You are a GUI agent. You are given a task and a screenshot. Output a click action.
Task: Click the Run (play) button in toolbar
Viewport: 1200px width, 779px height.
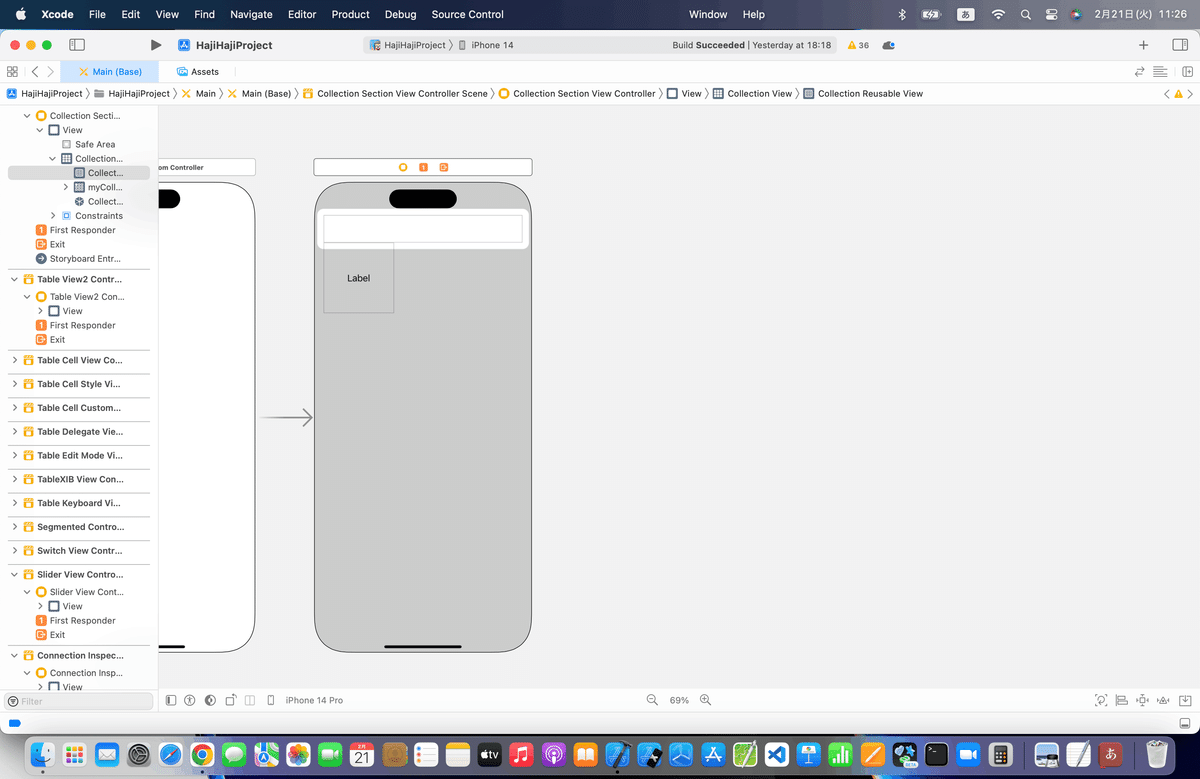[x=155, y=45]
